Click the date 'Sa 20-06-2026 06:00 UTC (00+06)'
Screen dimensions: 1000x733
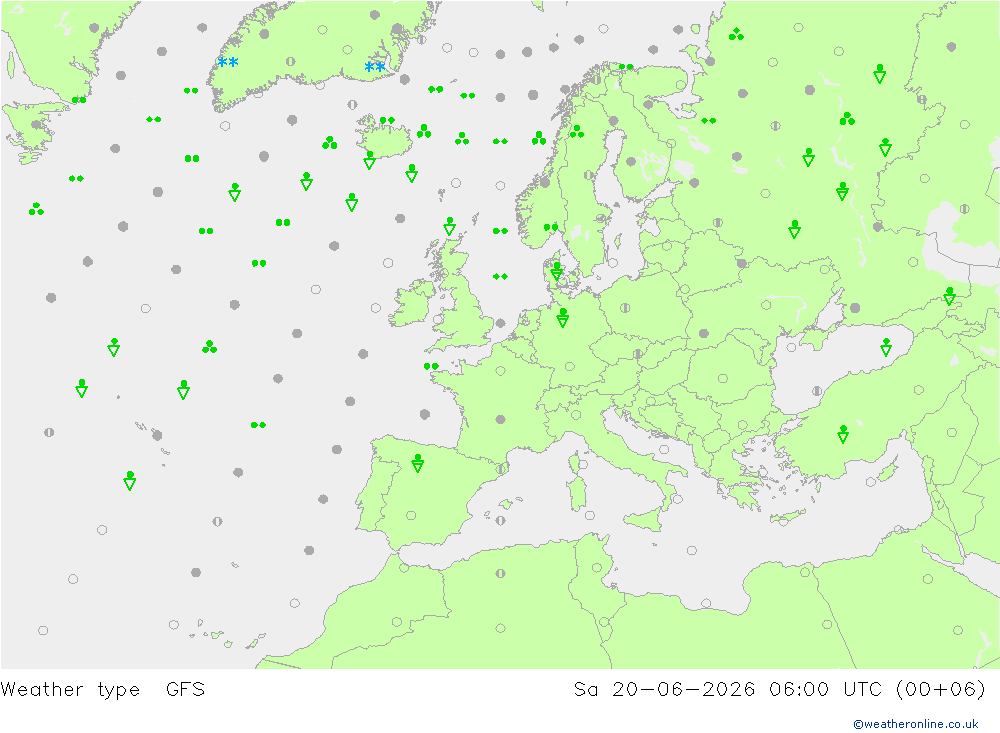coord(780,690)
